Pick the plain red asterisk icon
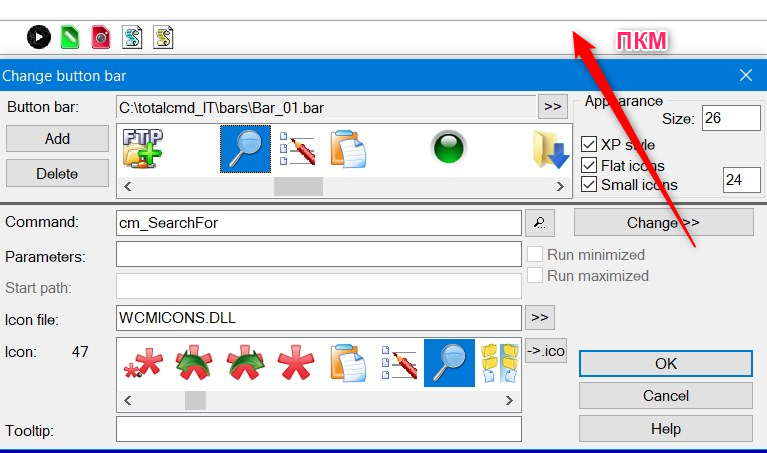The width and height of the screenshot is (767, 453). point(295,362)
